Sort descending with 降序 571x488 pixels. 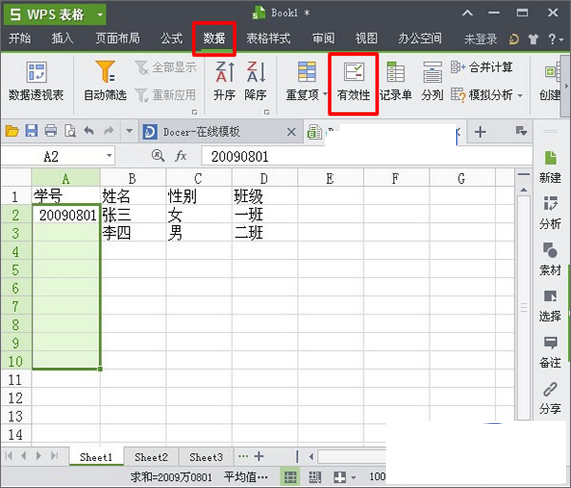click(256, 82)
